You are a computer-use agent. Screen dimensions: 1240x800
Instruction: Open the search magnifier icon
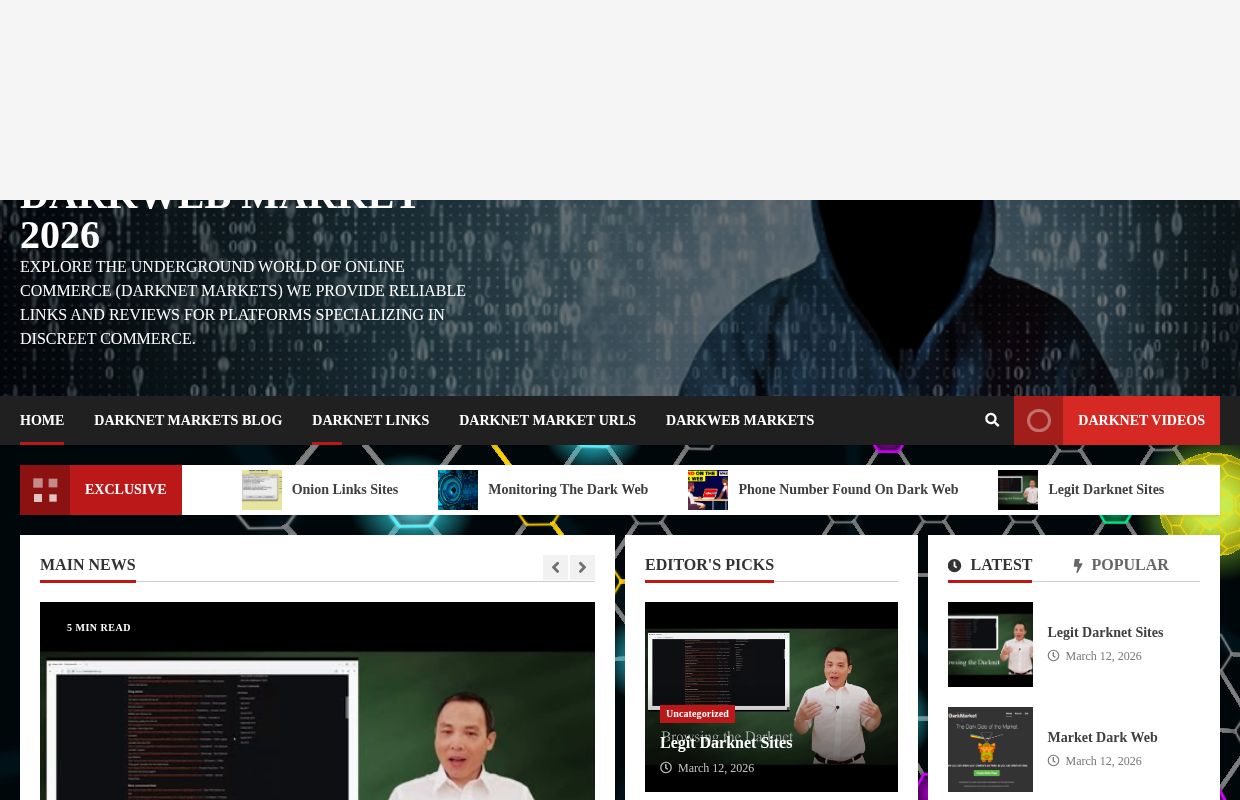[x=992, y=420]
